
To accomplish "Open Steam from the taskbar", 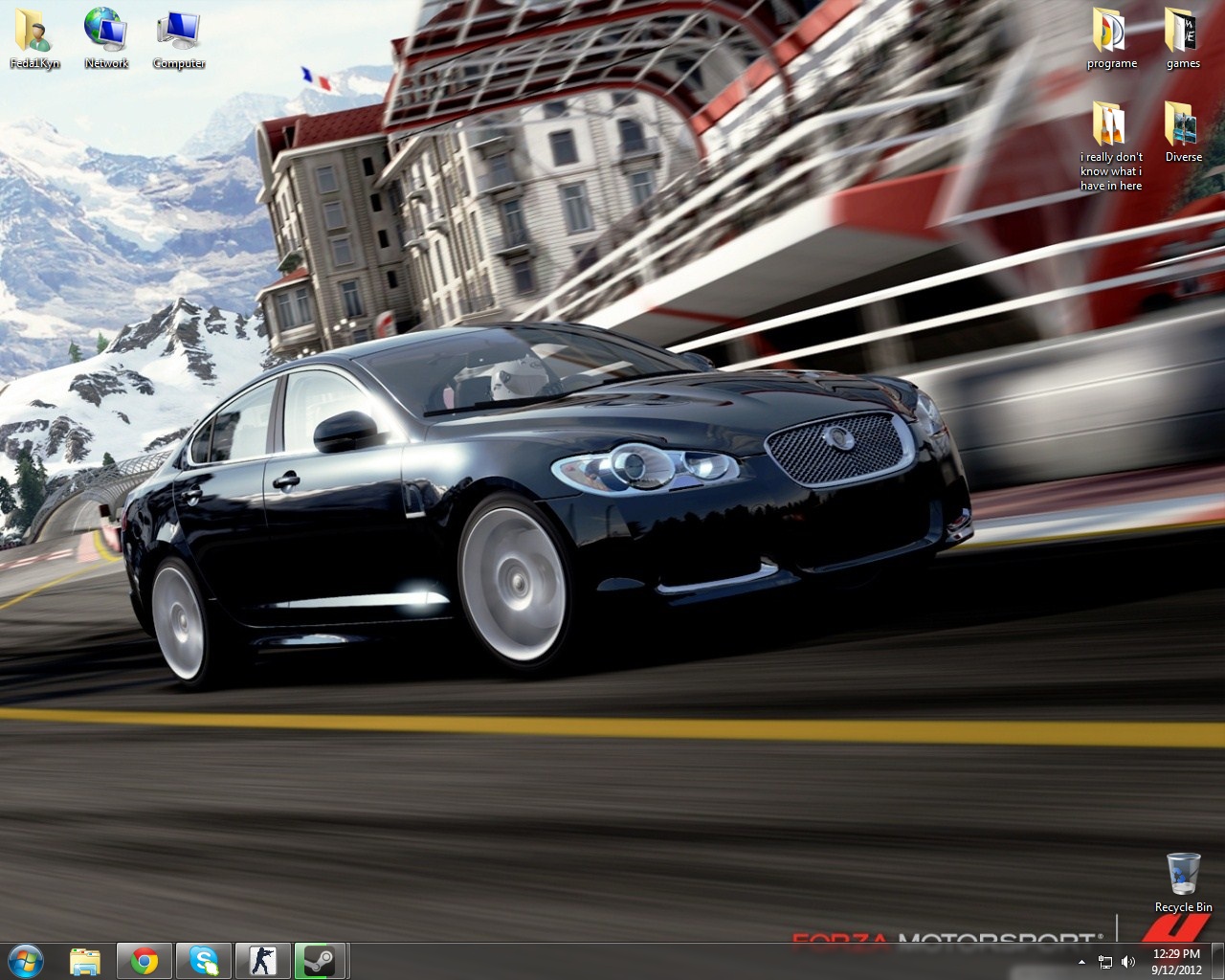I will click(321, 961).
